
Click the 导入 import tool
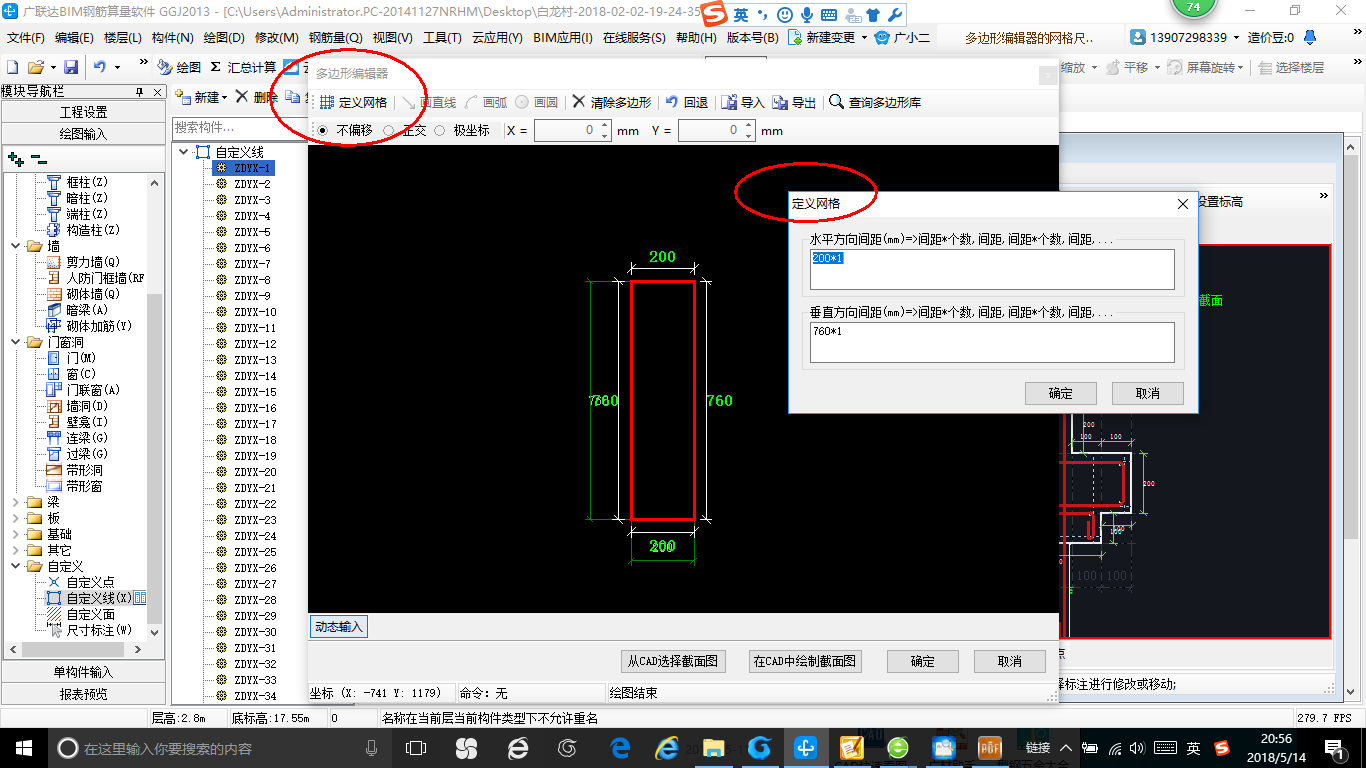point(742,103)
